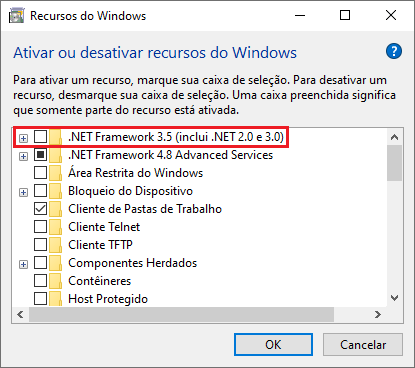Confirm changes with the OK button
Screen dimensions: 415x368
click(x=273, y=345)
